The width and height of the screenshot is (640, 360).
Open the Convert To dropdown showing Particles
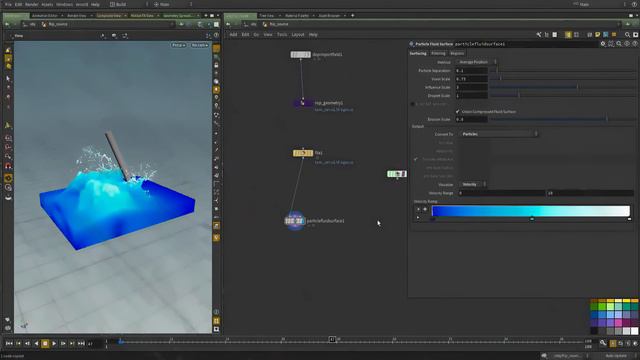[x=499, y=134]
